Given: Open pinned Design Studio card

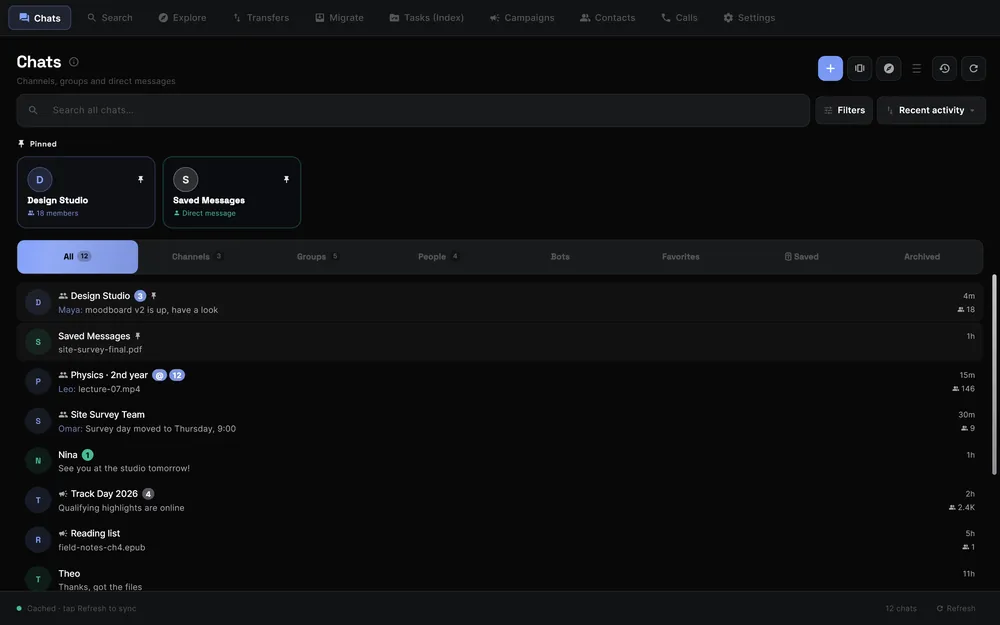Looking at the screenshot, I should click(86, 192).
